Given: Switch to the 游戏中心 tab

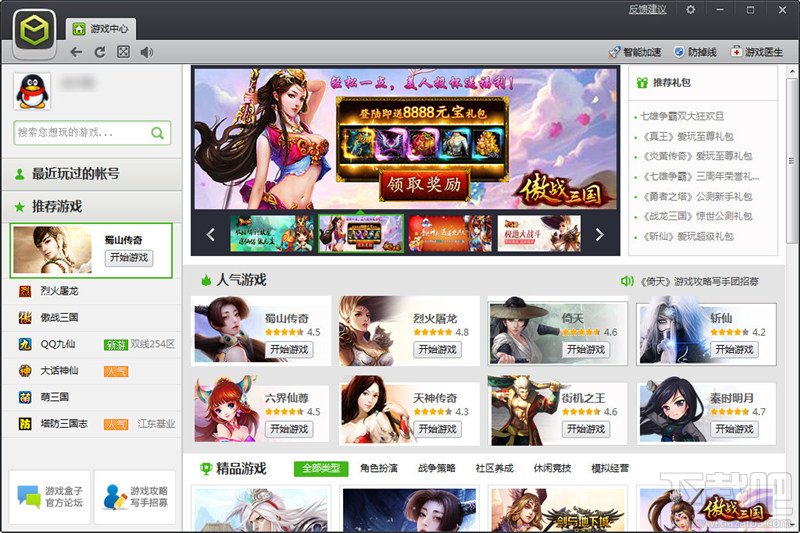Looking at the screenshot, I should [101, 29].
